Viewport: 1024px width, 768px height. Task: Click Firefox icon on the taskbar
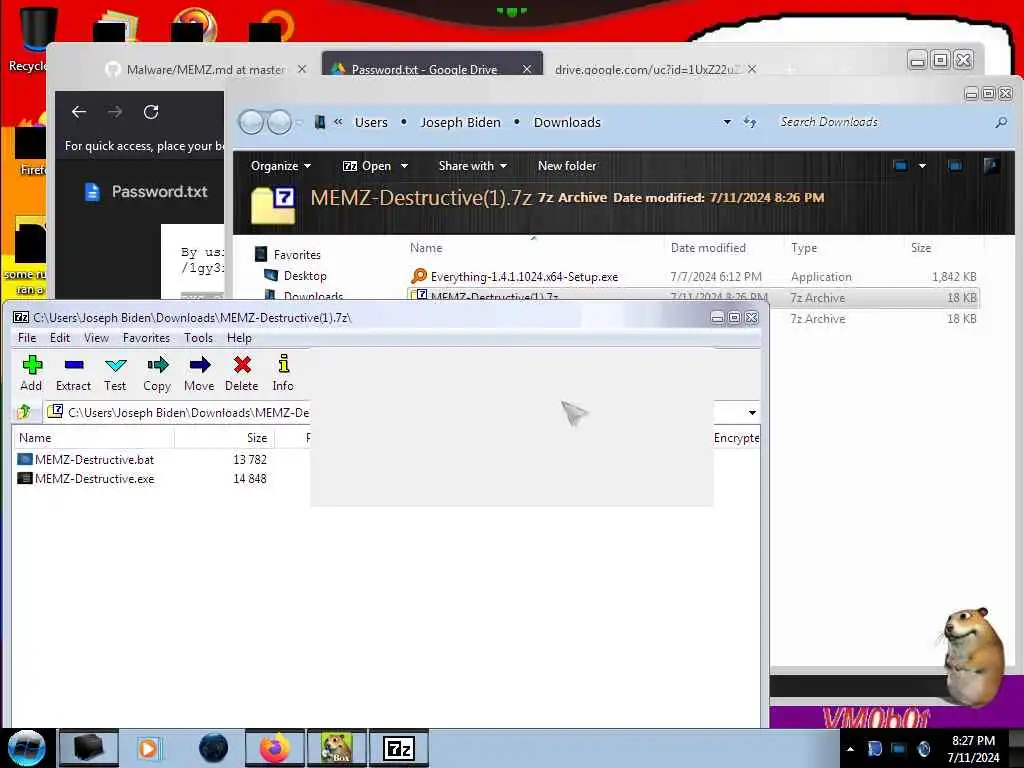pos(275,748)
